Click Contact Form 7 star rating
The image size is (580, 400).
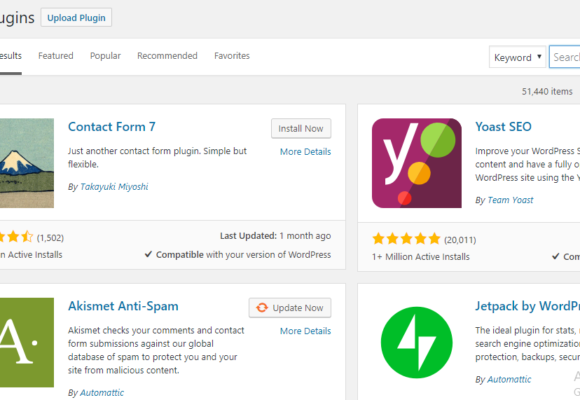coord(16,237)
